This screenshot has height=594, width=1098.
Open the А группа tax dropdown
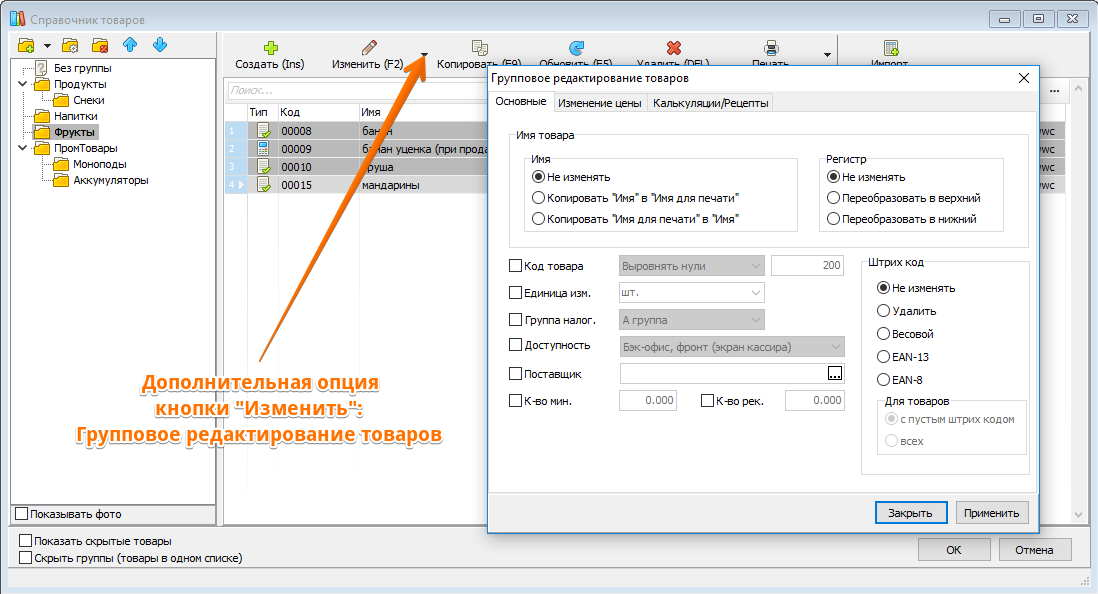click(692, 319)
